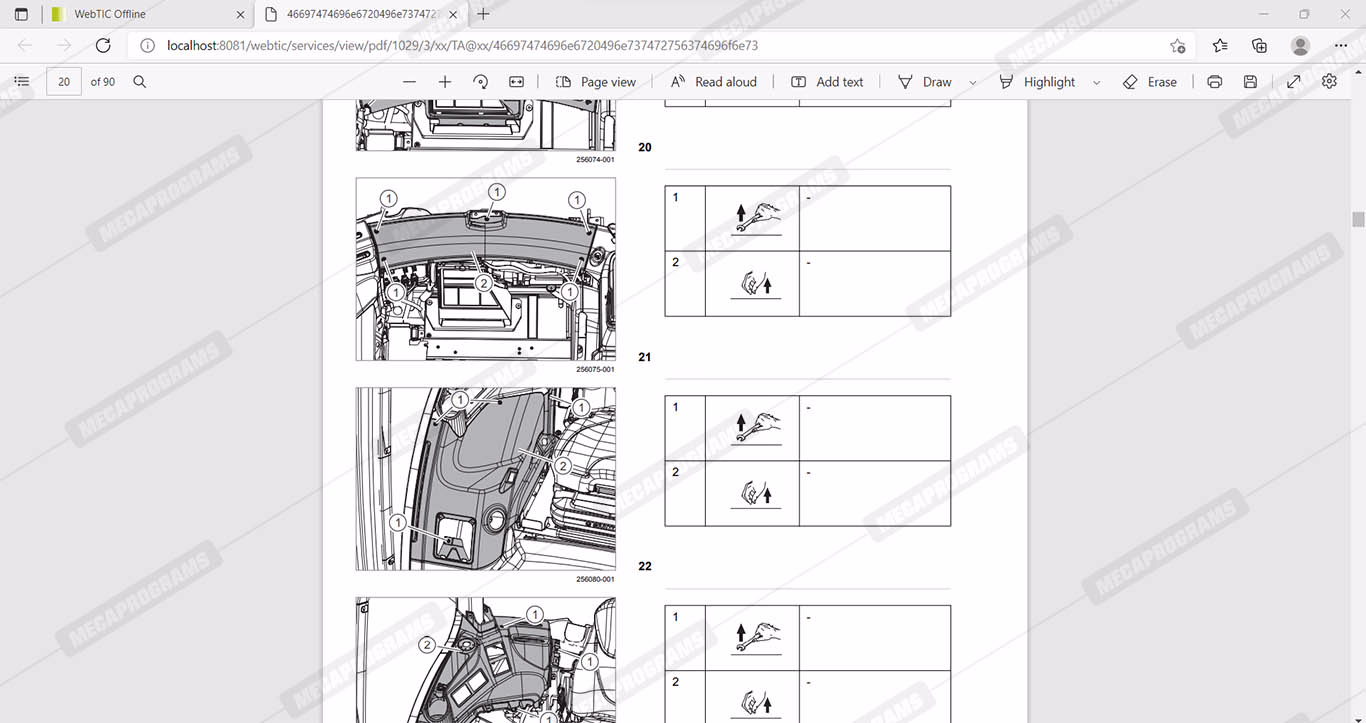
Task: Rotate the PDF page
Action: click(480, 82)
